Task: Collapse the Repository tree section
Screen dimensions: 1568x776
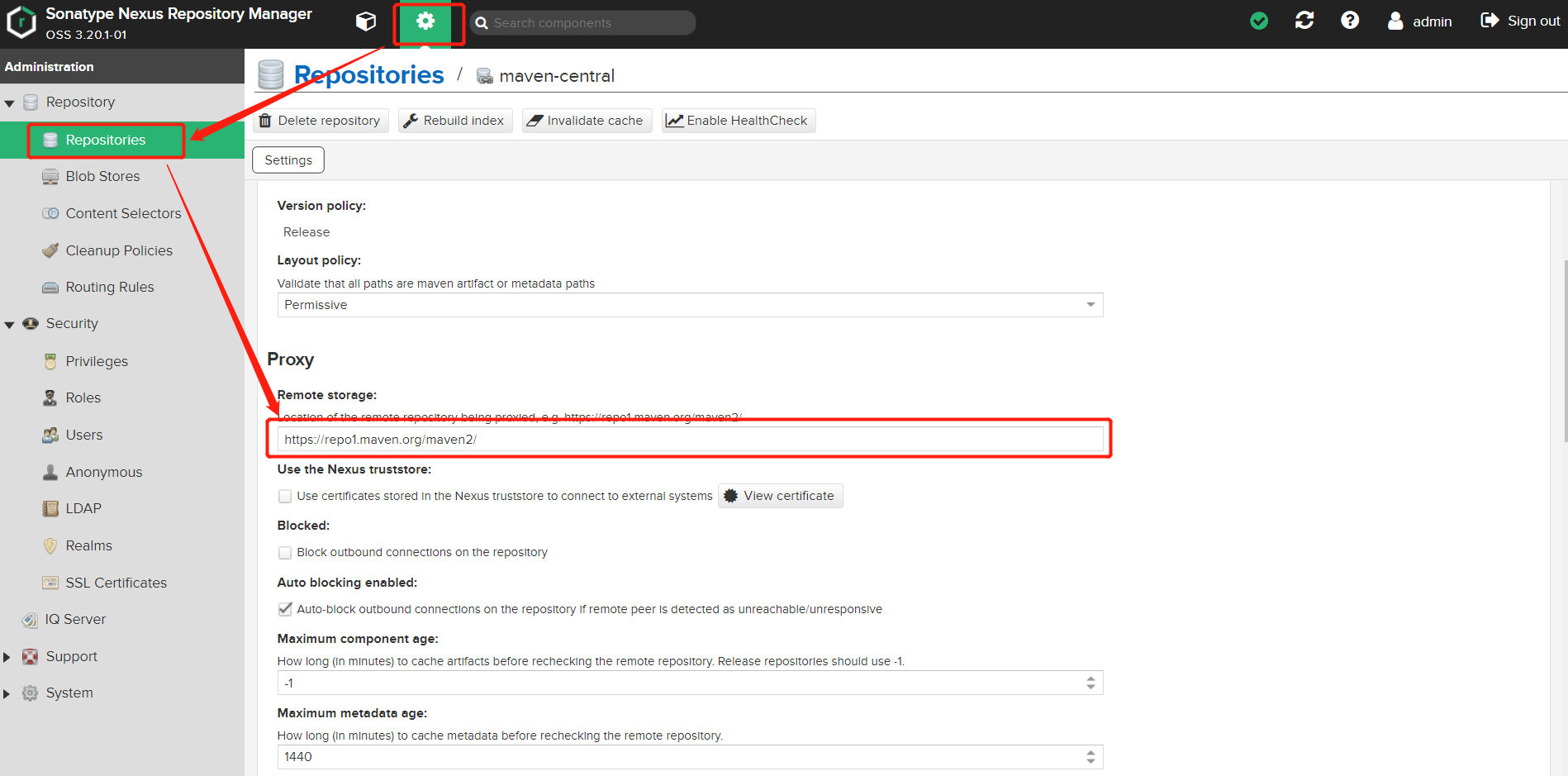Action: coord(9,103)
